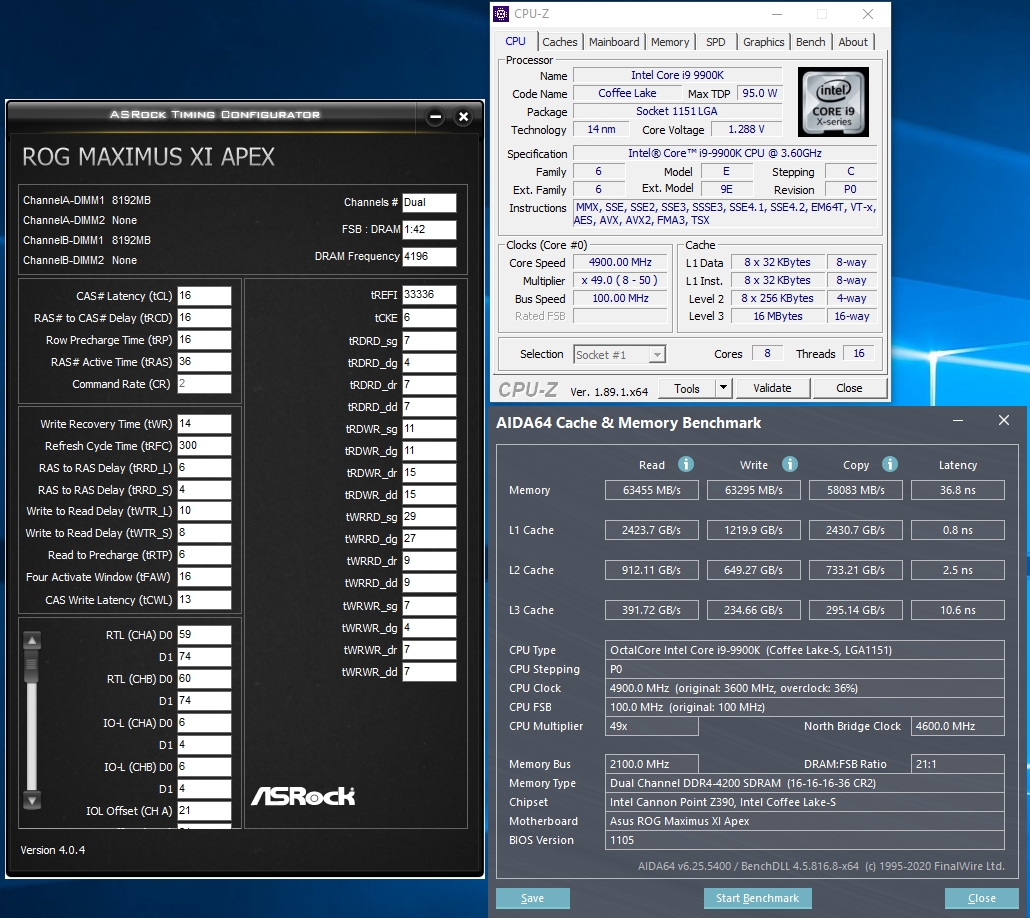Open the Memory tab in CPU-Z
Viewport: 1030px width, 918px height.
tap(670, 42)
